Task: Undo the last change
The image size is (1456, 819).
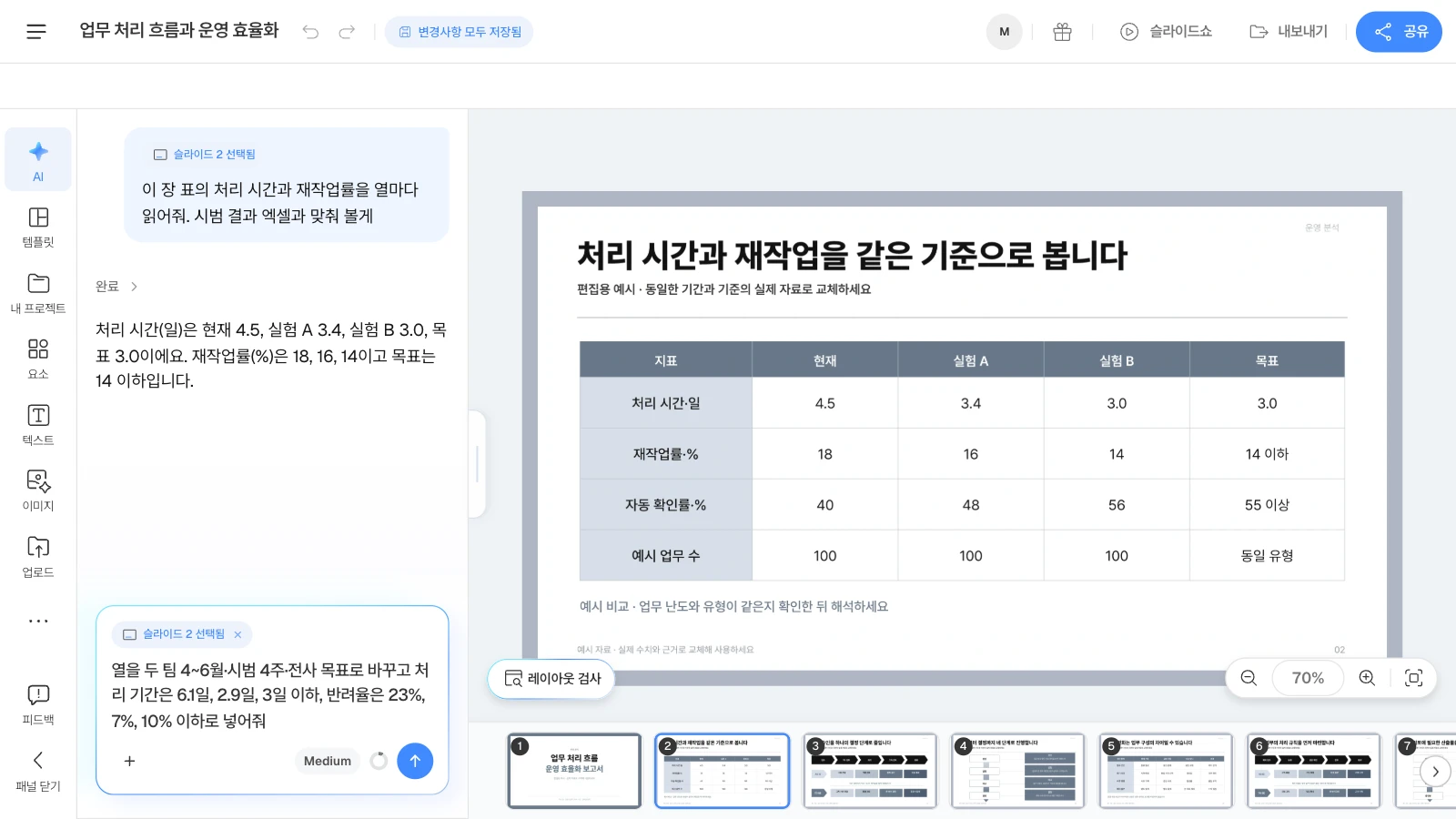Action: [x=310, y=32]
